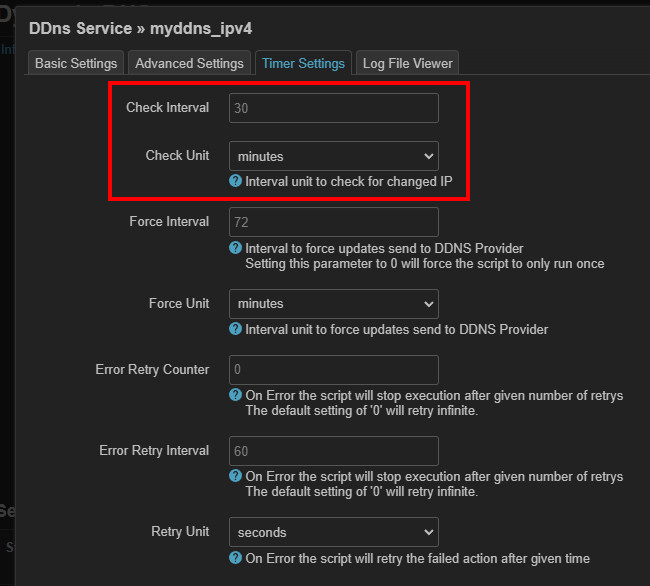
Task: Click help icon below the Error Retry Interval field
Action: (x=236, y=476)
